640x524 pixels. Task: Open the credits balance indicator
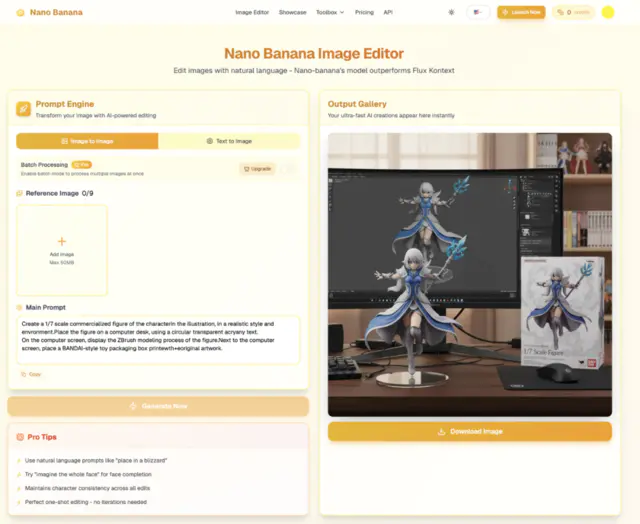click(573, 12)
